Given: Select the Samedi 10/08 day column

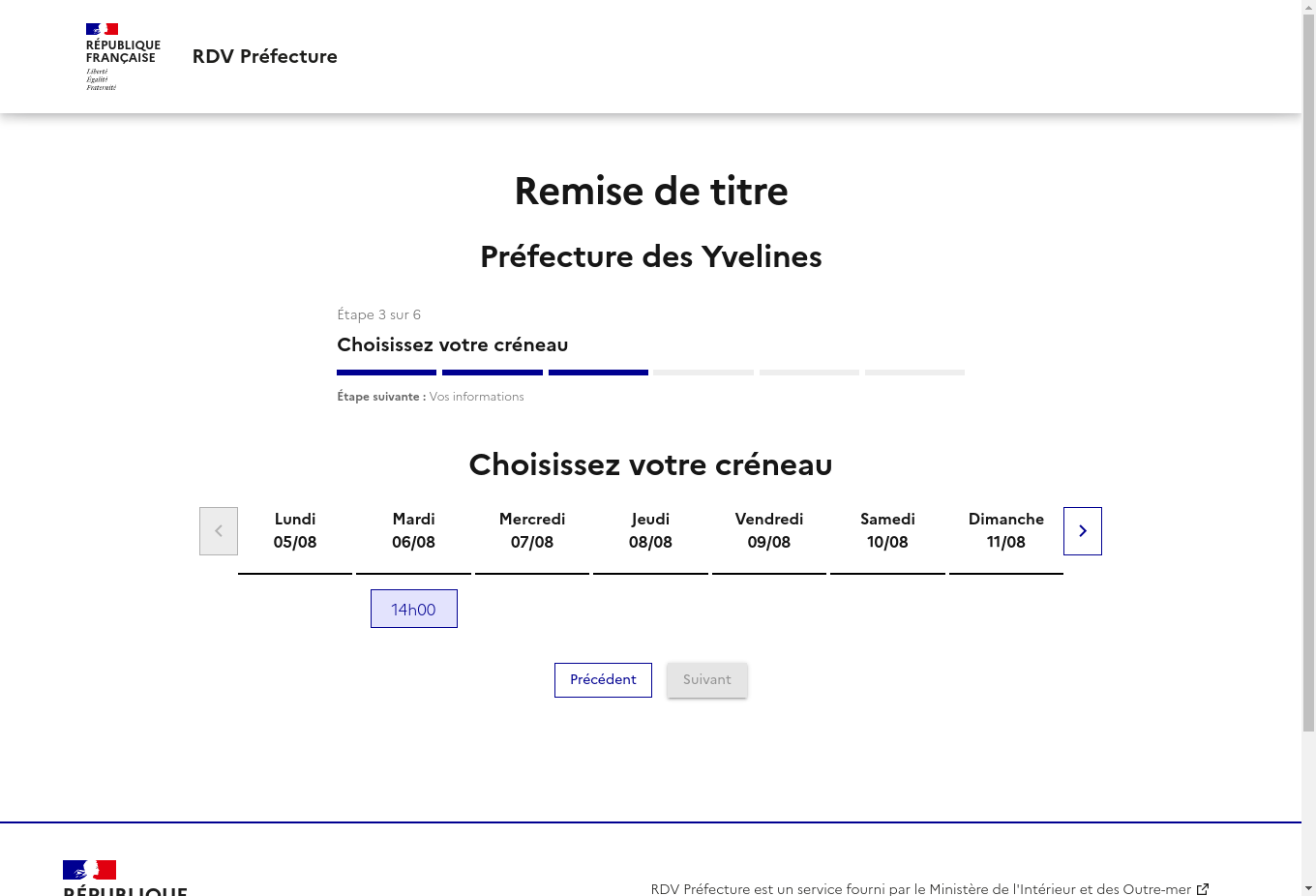Looking at the screenshot, I should pyautogui.click(x=887, y=531).
